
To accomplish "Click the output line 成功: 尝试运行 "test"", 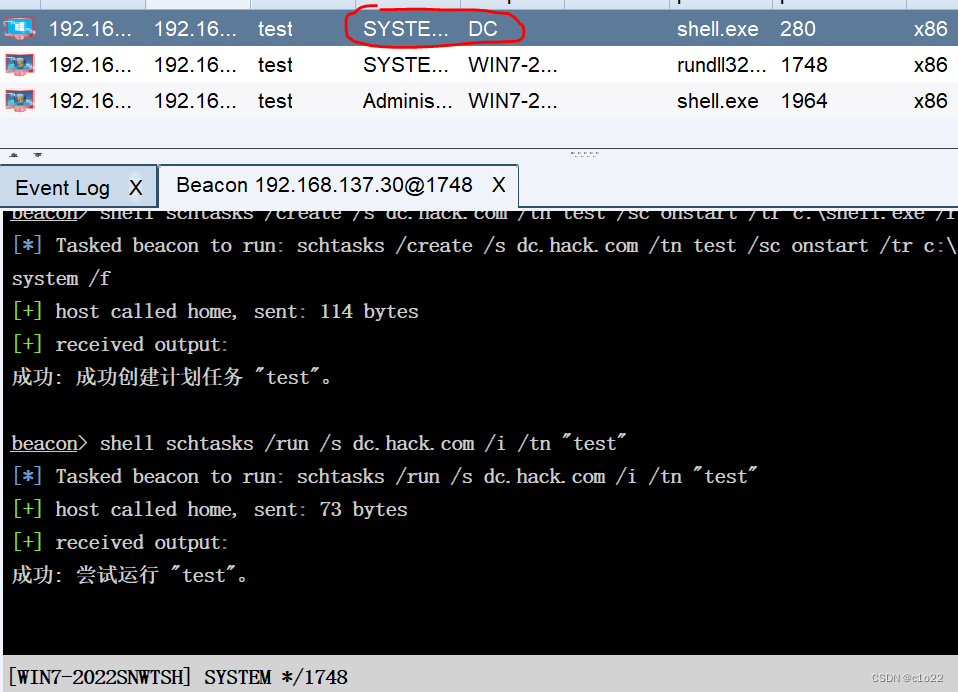I will (130, 575).
